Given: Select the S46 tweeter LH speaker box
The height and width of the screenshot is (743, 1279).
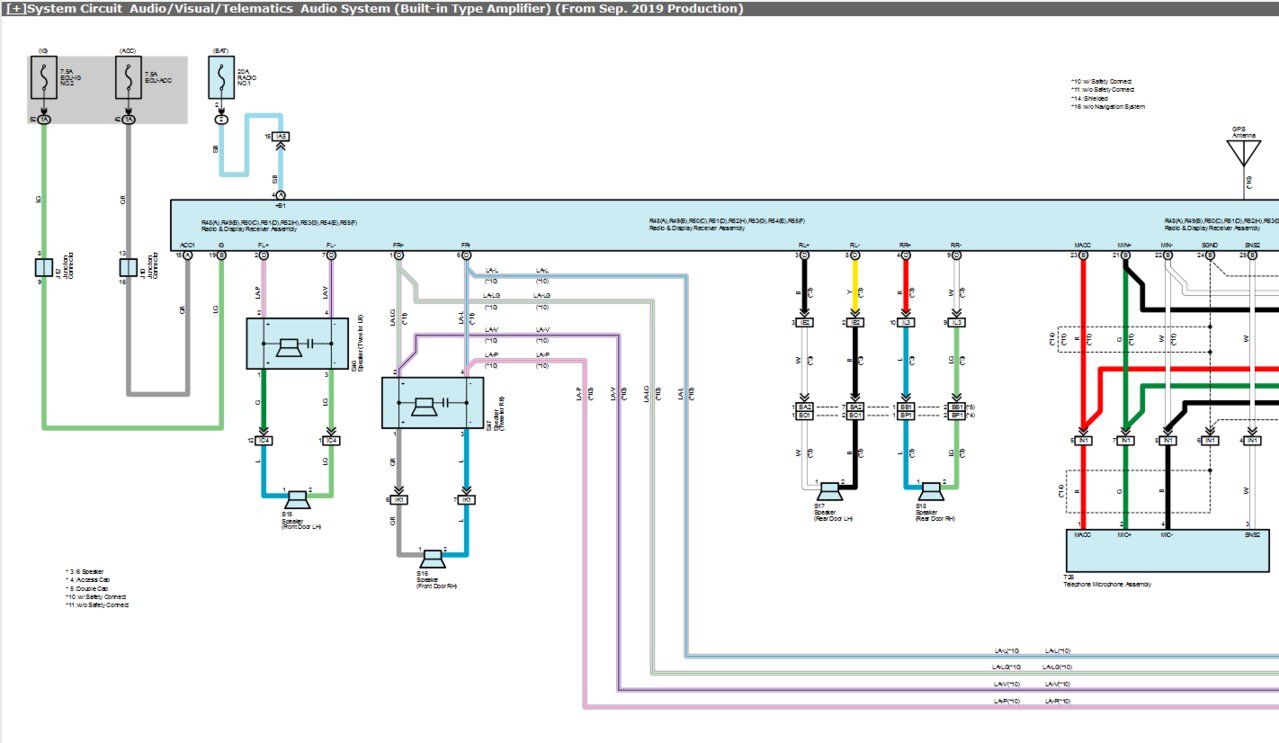Looking at the screenshot, I should tap(297, 344).
